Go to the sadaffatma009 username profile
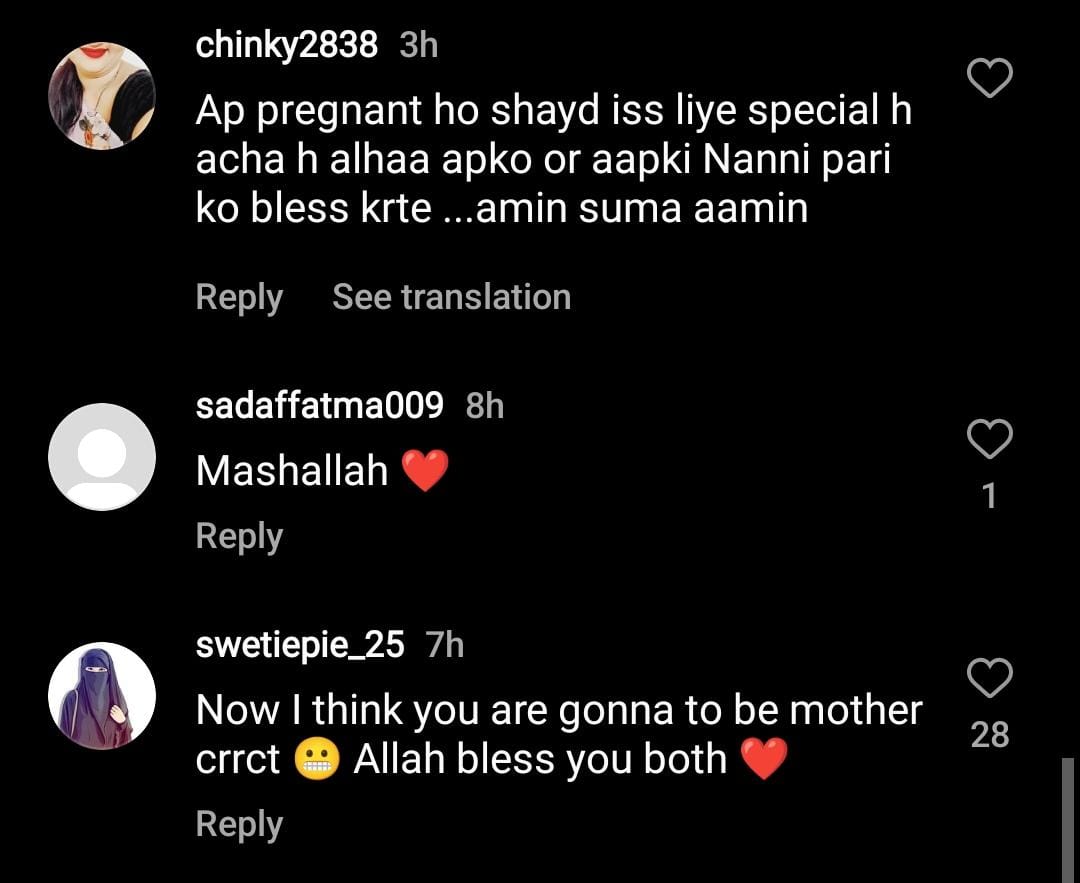Image resolution: width=1080 pixels, height=883 pixels. tap(319, 405)
